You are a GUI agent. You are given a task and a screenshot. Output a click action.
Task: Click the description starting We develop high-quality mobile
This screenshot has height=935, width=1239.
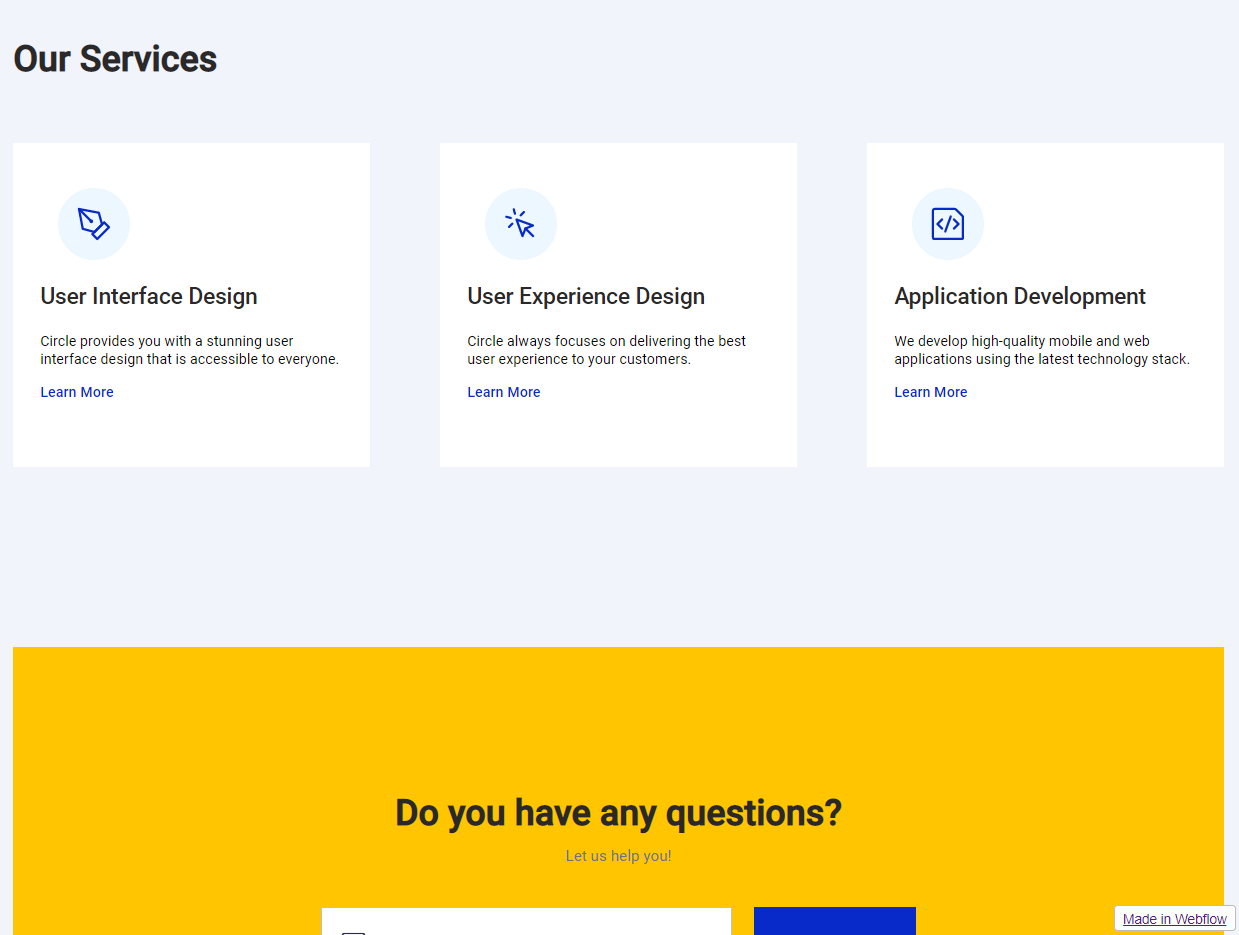pos(1042,350)
